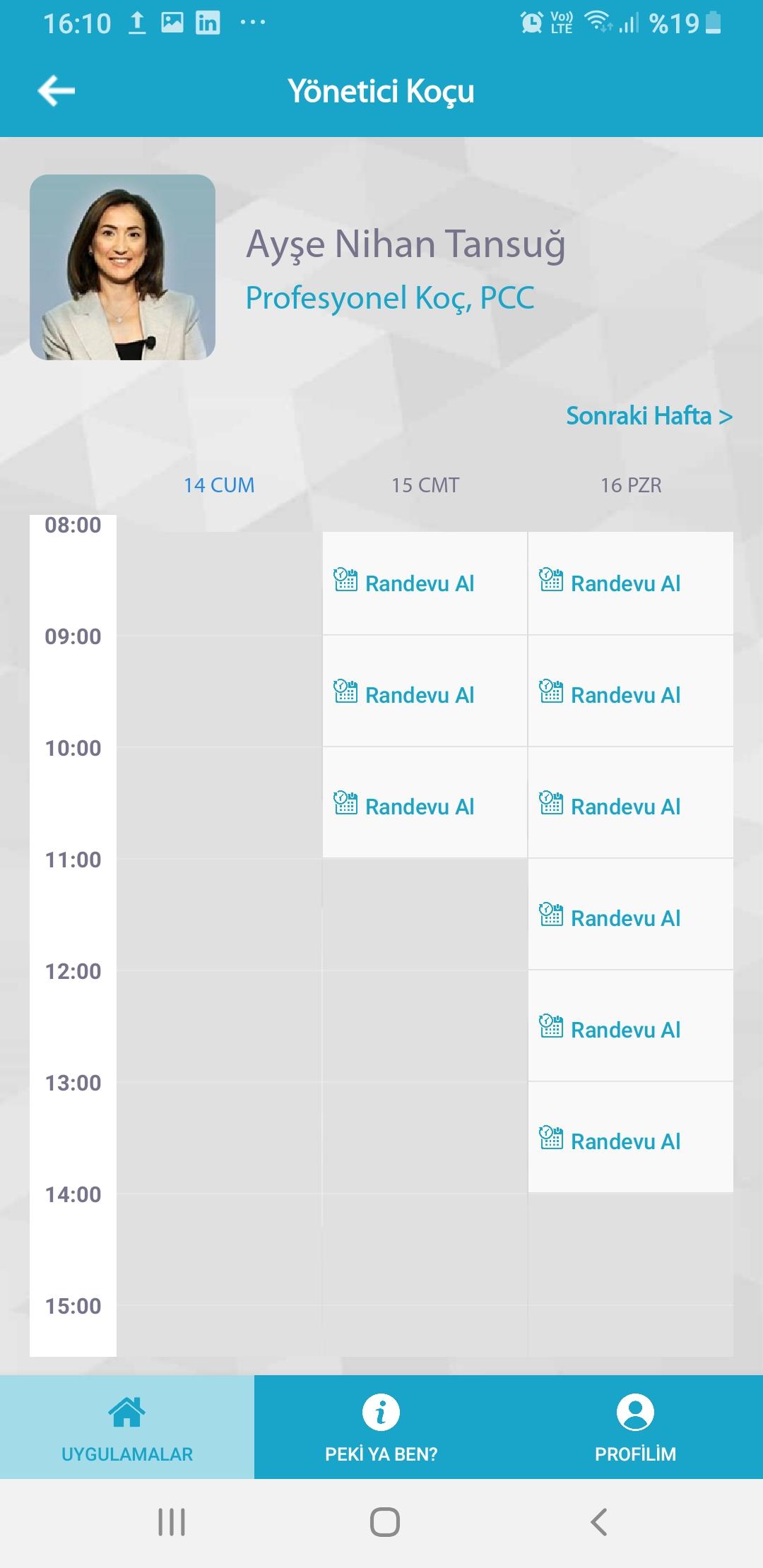Select the Sunday 10:00 Randevu Al slot
The width and height of the screenshot is (763, 1568).
pyautogui.click(x=625, y=807)
